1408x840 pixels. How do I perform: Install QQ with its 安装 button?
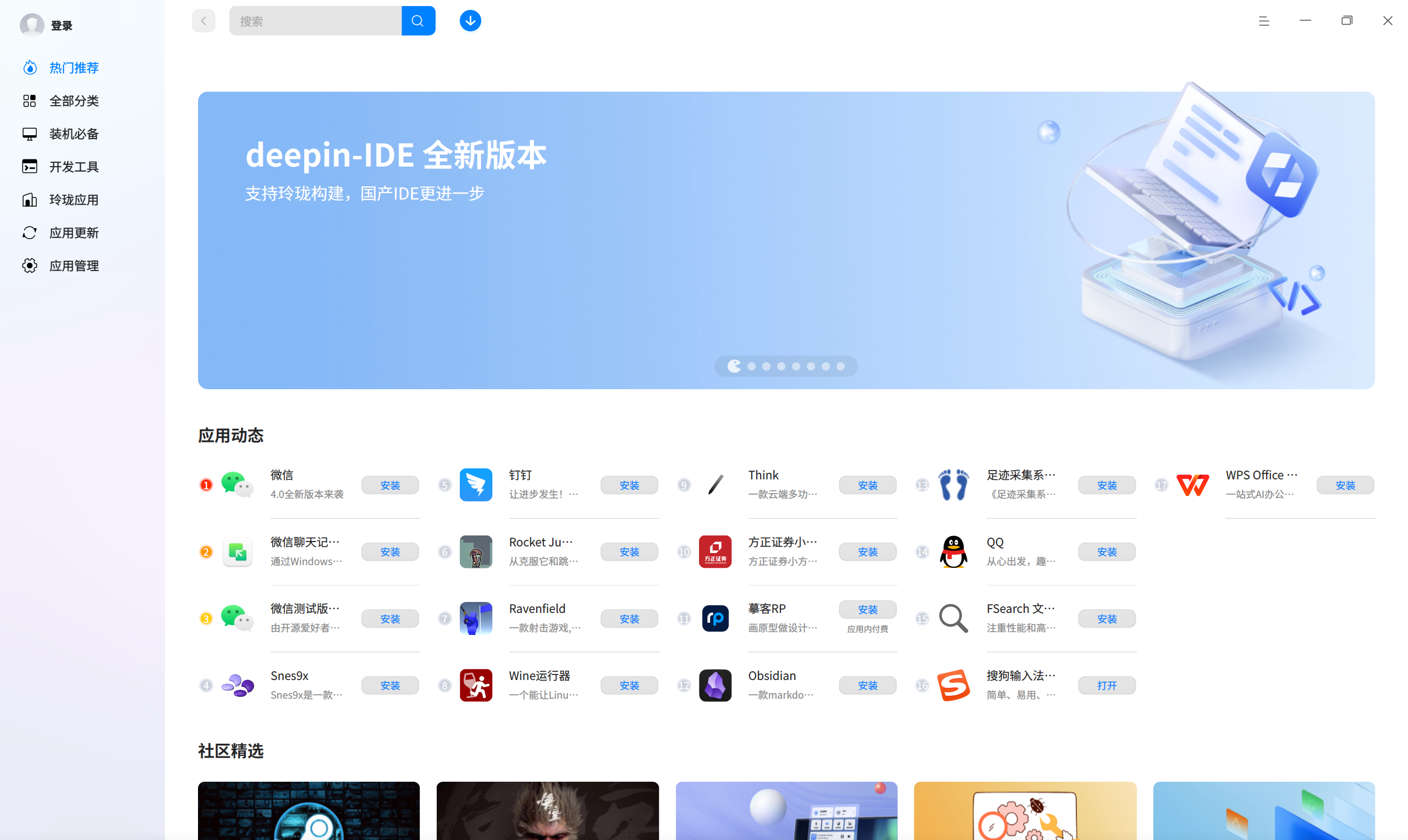1107,552
